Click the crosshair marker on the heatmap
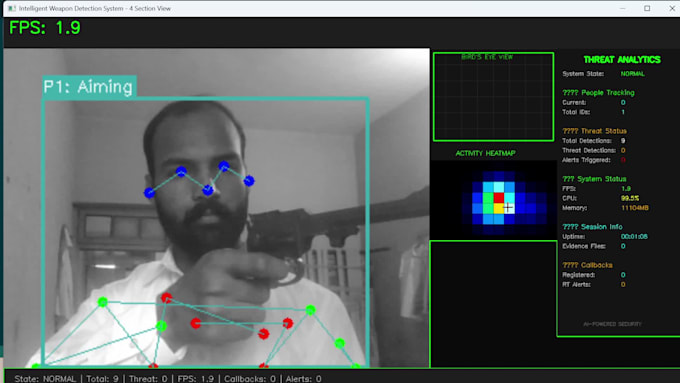680x383 pixels. tap(508, 208)
